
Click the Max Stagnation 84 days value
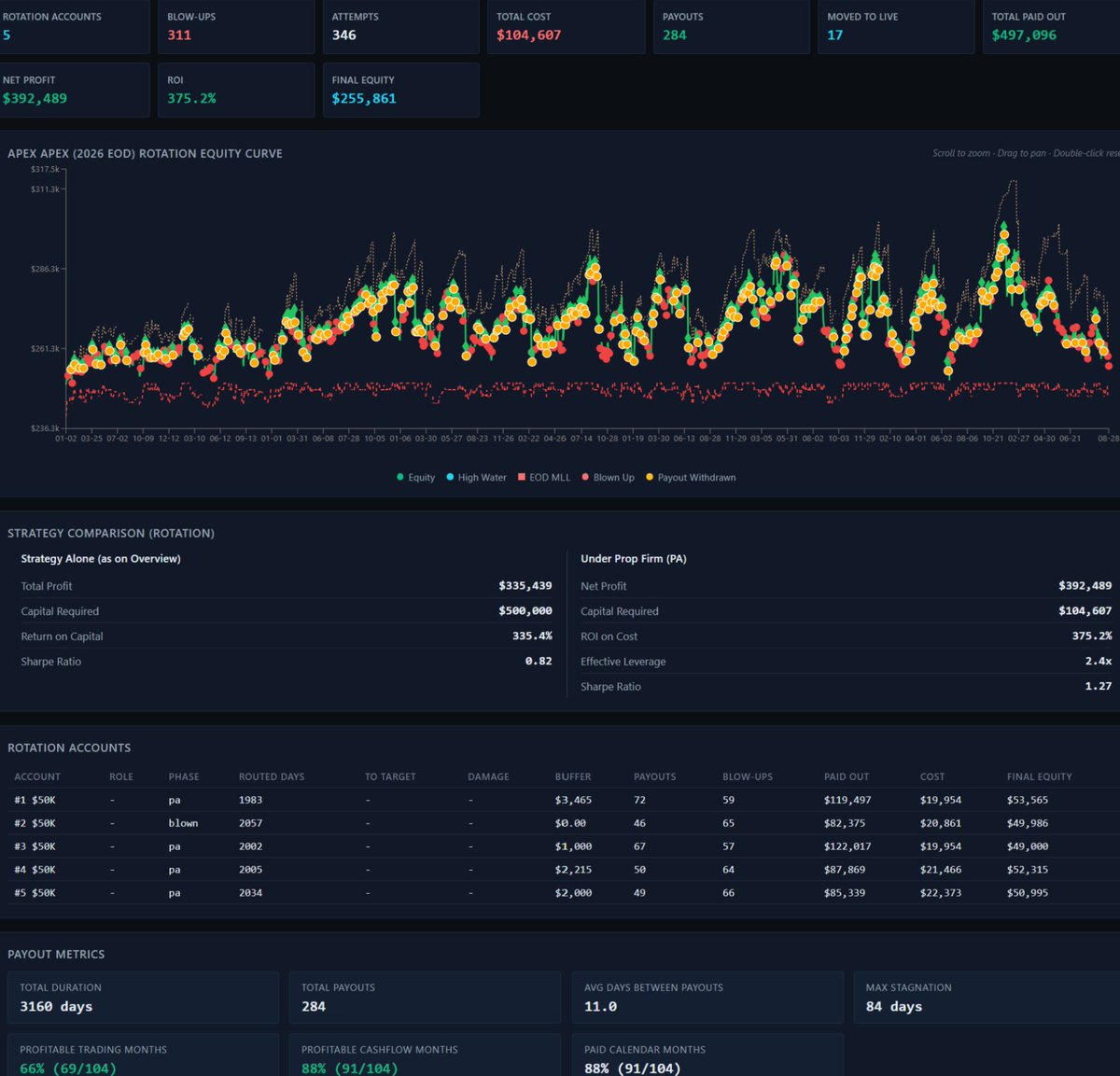893,1007
